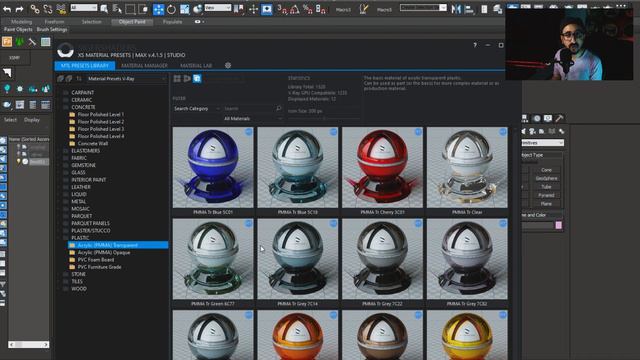
Task: Click the question mark help icon
Action: click(475, 45)
